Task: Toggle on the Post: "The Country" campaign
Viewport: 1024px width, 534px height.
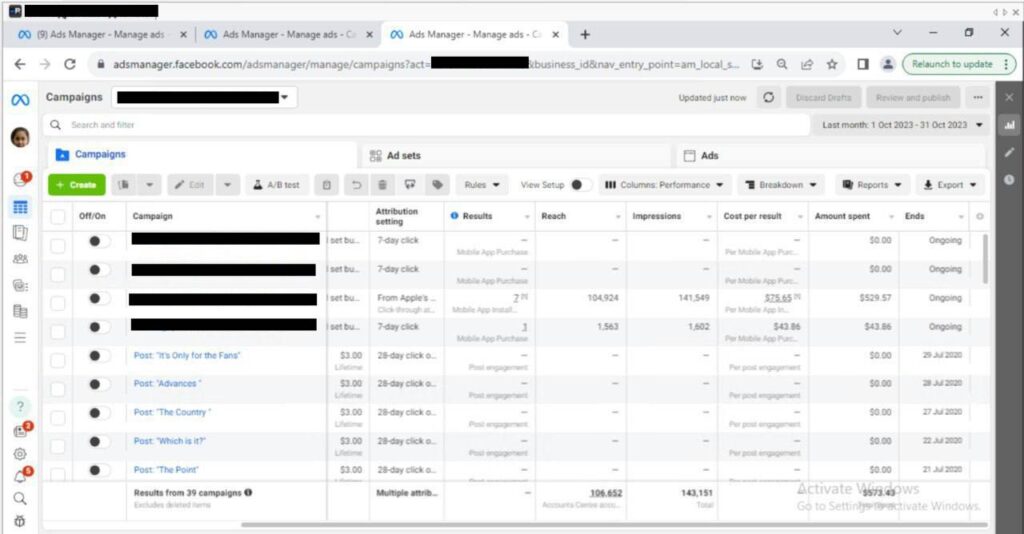Action: (99, 413)
